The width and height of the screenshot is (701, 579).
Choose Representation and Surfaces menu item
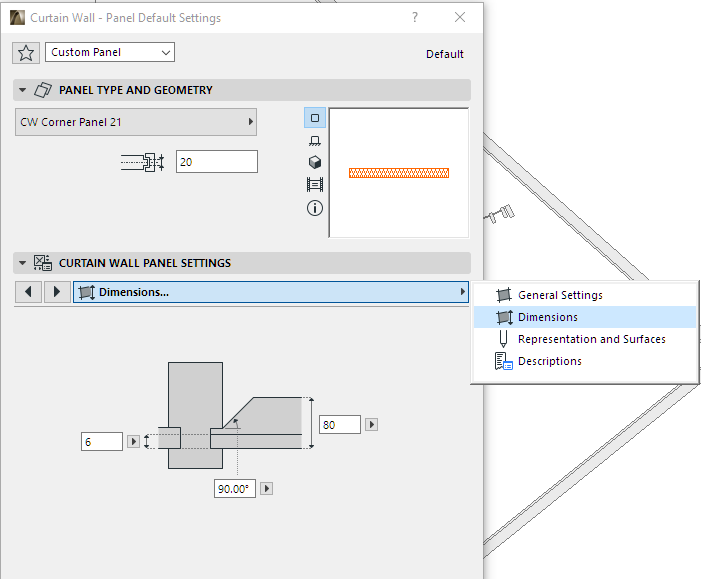point(591,339)
